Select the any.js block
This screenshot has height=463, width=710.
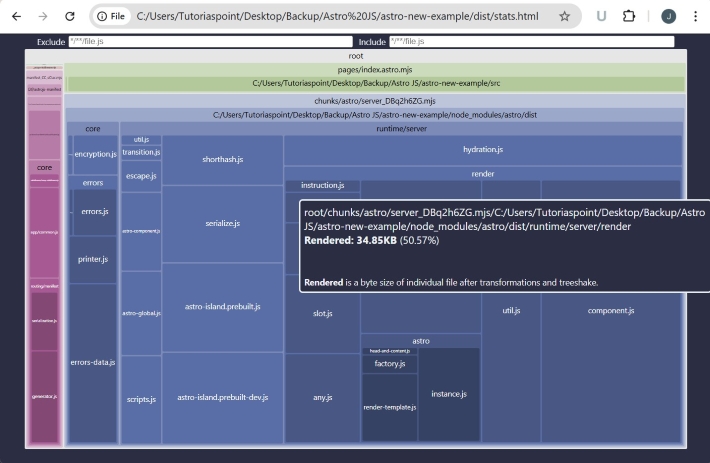pos(323,397)
